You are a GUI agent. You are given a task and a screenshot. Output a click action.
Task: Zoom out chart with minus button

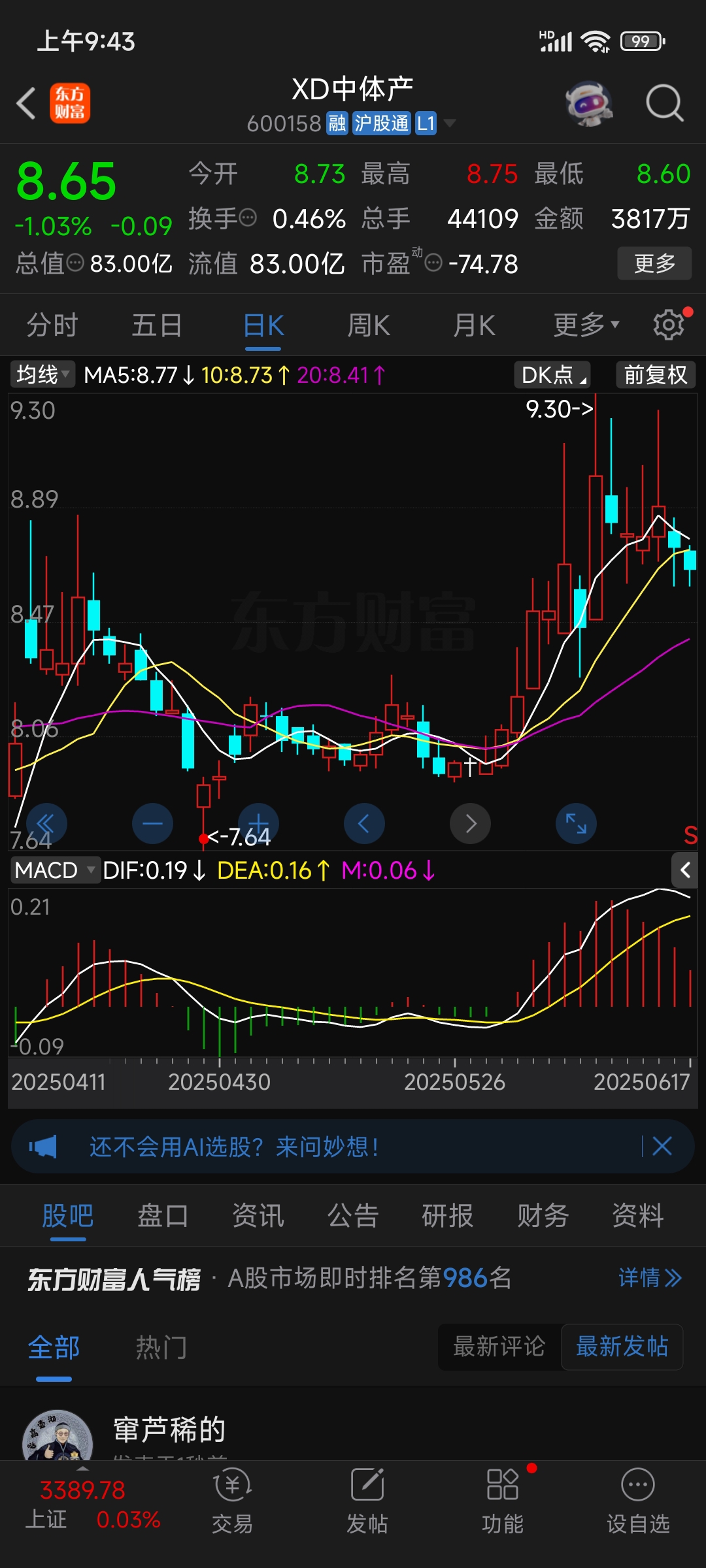152,823
